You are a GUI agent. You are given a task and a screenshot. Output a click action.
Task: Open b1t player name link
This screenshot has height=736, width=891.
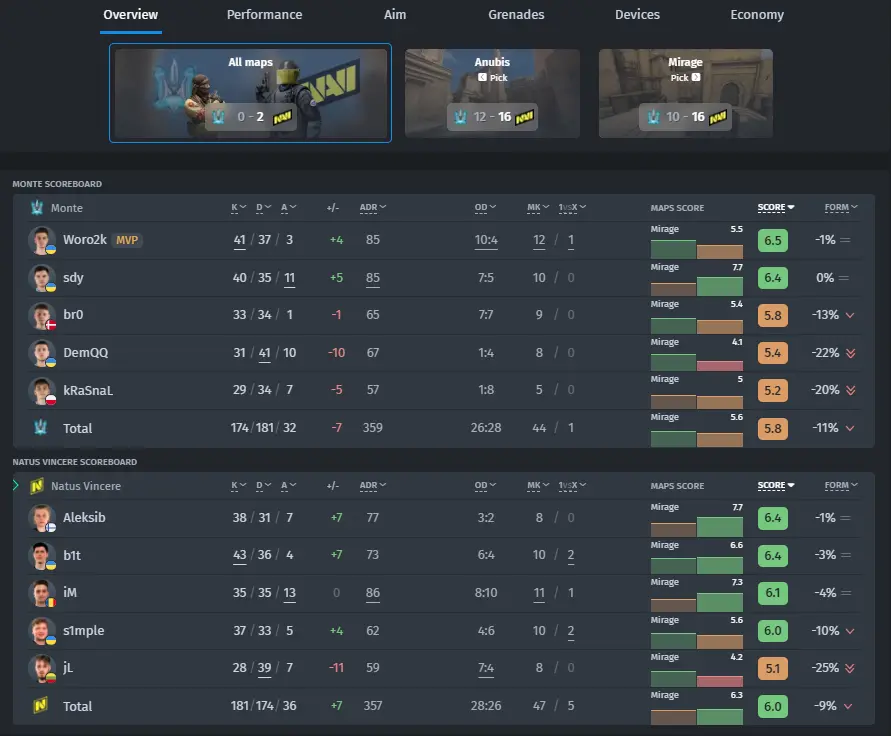point(72,555)
